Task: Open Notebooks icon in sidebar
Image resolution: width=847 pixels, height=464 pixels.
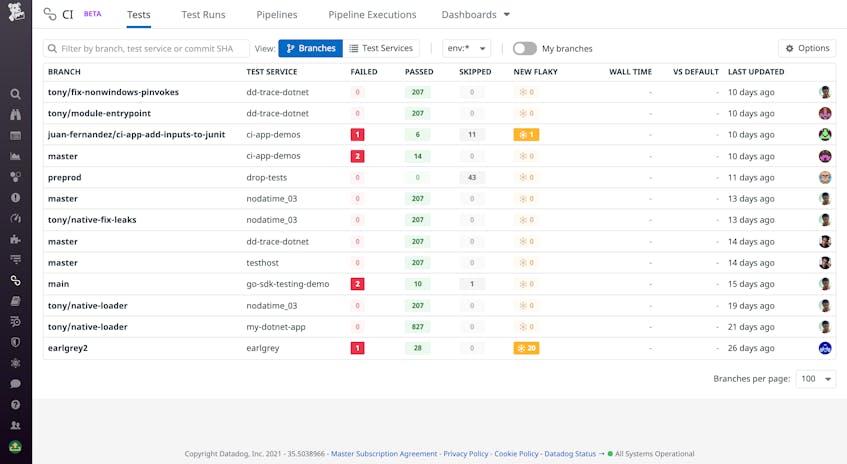Action: click(x=16, y=301)
